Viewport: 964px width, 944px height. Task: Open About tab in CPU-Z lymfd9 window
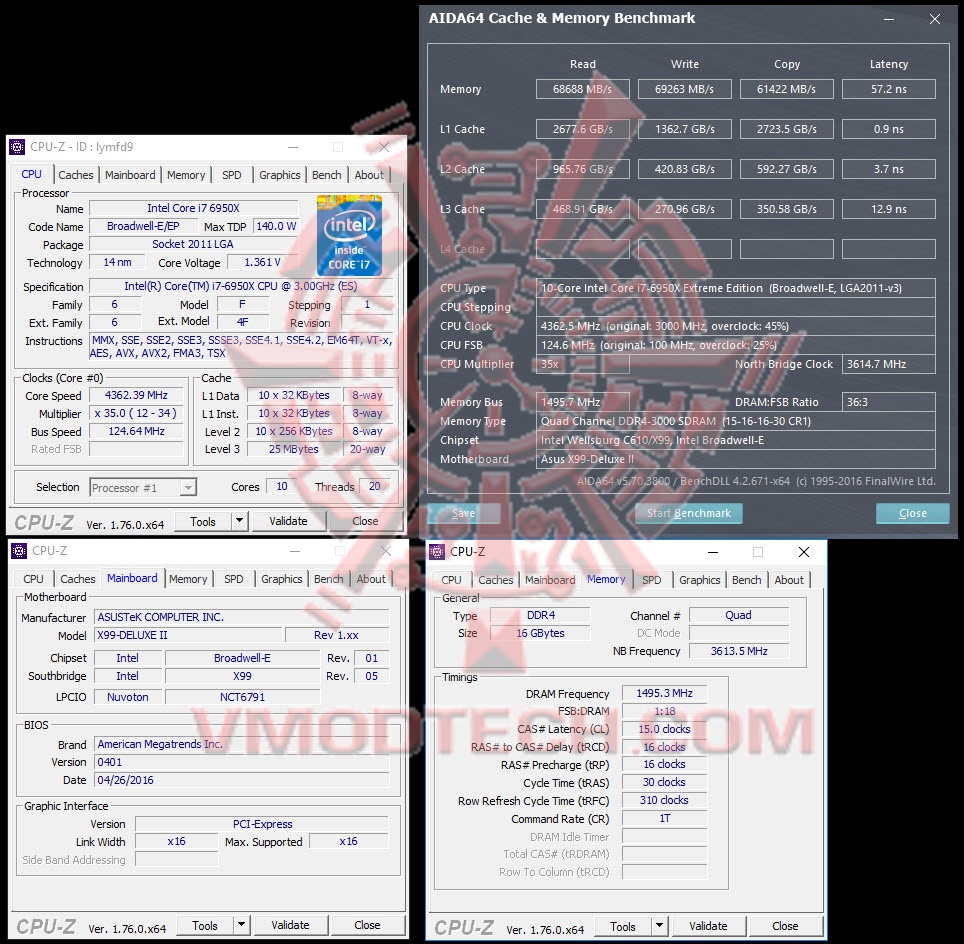click(369, 175)
